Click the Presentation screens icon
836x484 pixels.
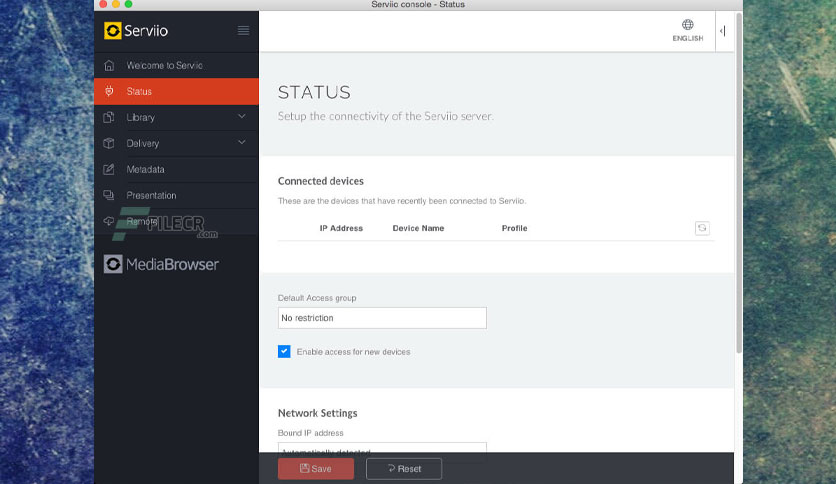109,195
